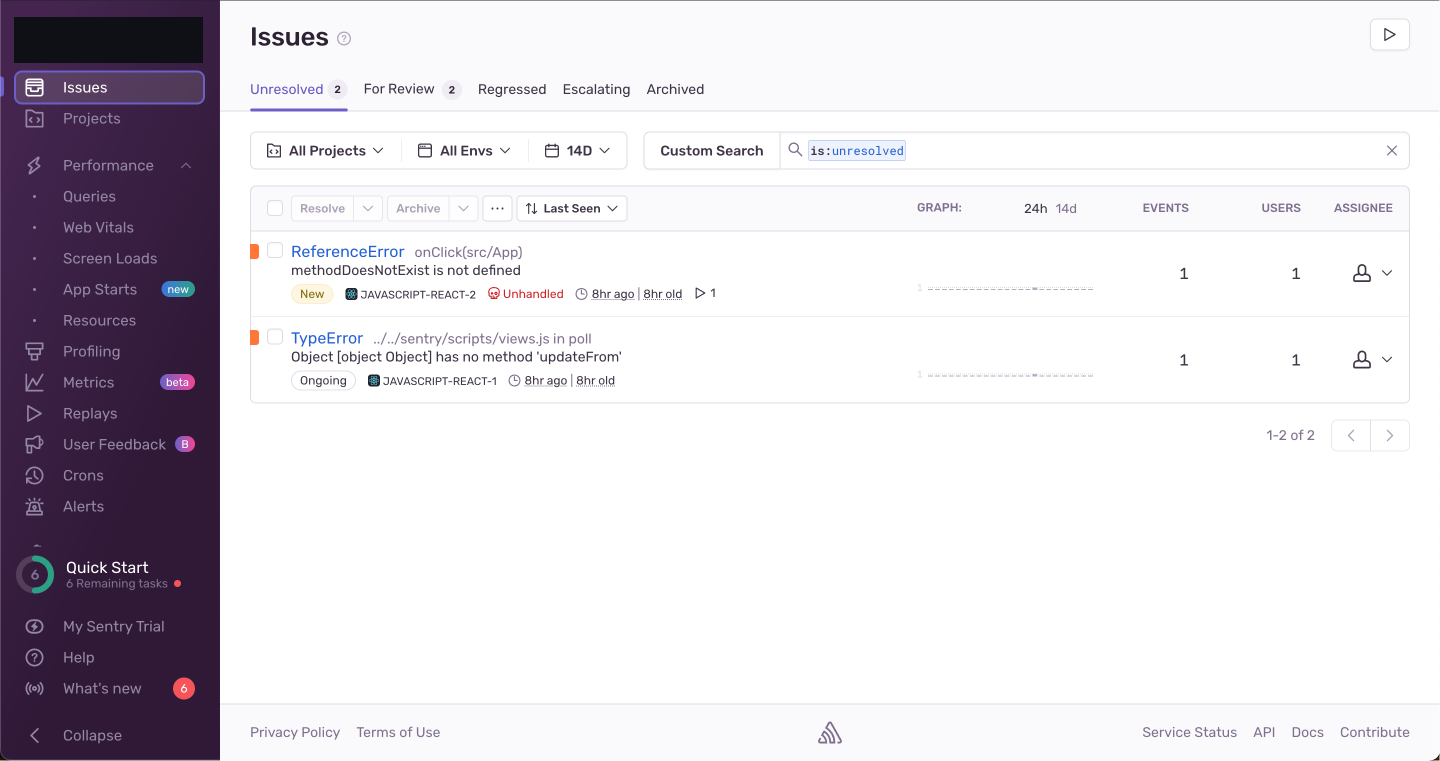The width and height of the screenshot is (1440, 761).
Task: Click the Archive button
Action: click(418, 208)
